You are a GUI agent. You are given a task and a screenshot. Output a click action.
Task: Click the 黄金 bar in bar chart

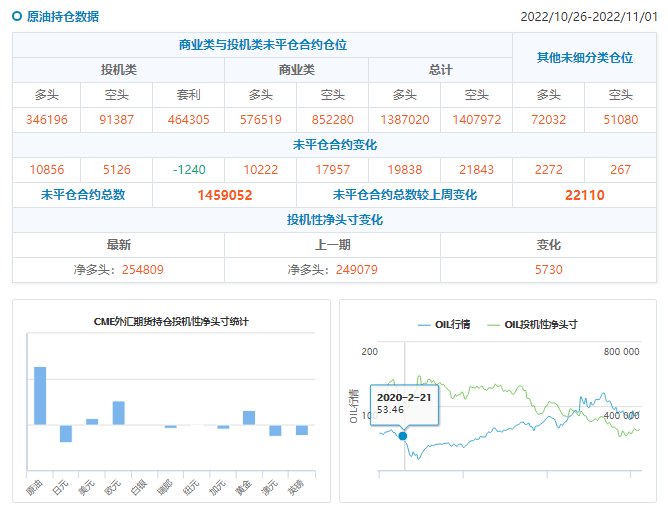coord(249,418)
